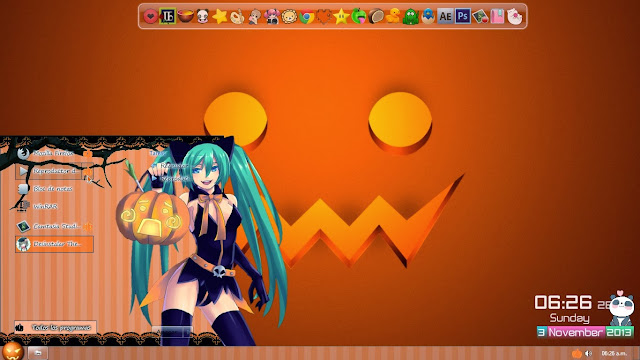Screen dimensions: 640x360
Task: Open the taskbar folder explorer button
Action: point(38,353)
